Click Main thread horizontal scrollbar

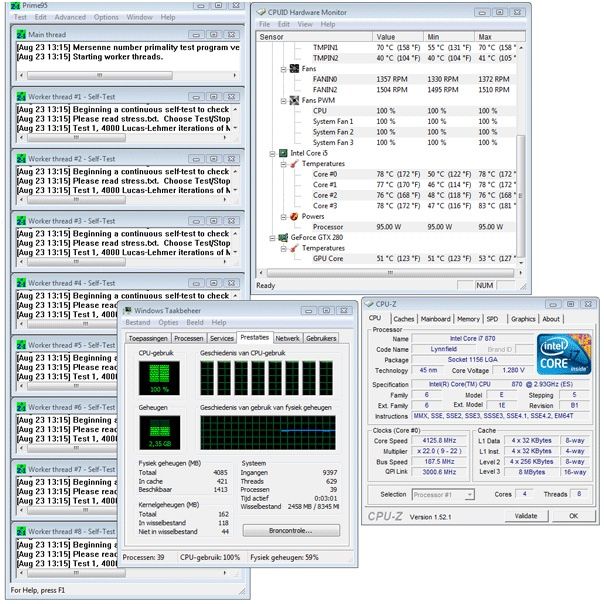coord(100,75)
